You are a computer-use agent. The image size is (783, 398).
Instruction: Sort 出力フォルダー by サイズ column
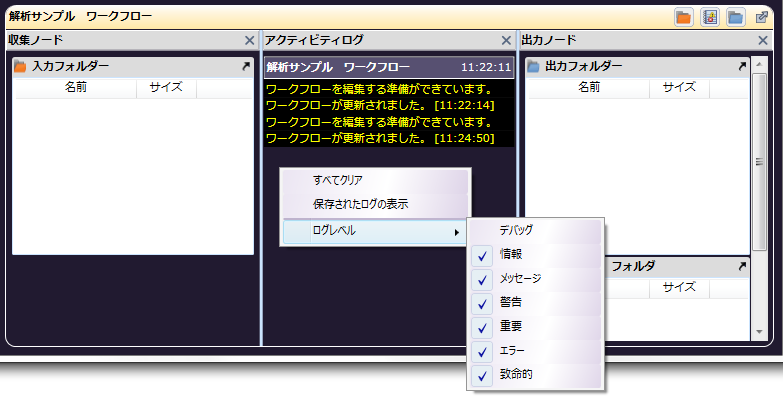coord(679,88)
